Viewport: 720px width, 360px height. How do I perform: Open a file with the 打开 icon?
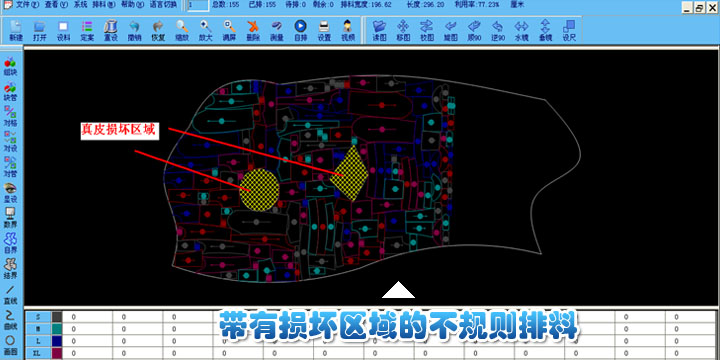tap(40, 30)
